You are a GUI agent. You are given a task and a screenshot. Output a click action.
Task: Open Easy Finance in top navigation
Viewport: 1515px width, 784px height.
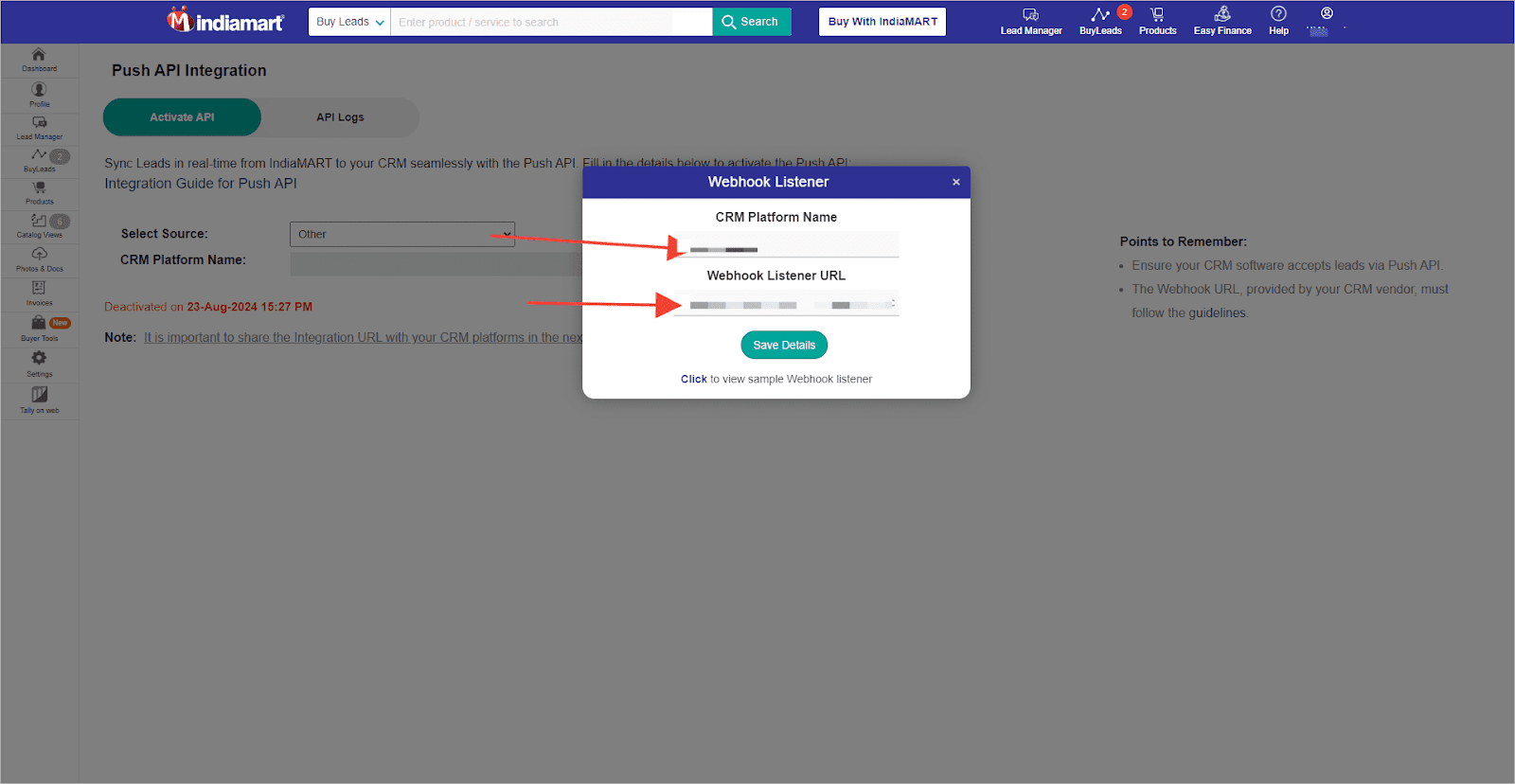point(1222,22)
